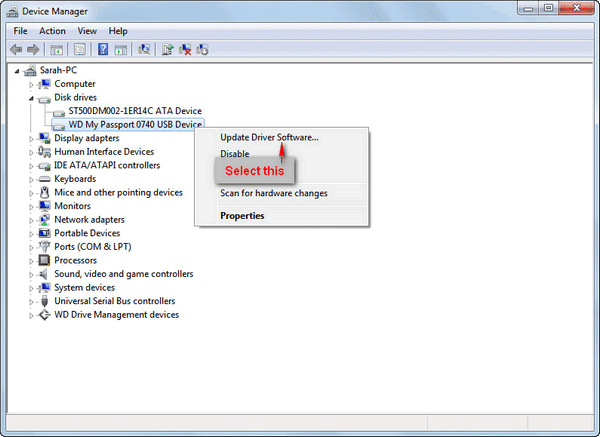Select Universal Serial Bus controllers label
600x437 pixels.
coord(114,301)
